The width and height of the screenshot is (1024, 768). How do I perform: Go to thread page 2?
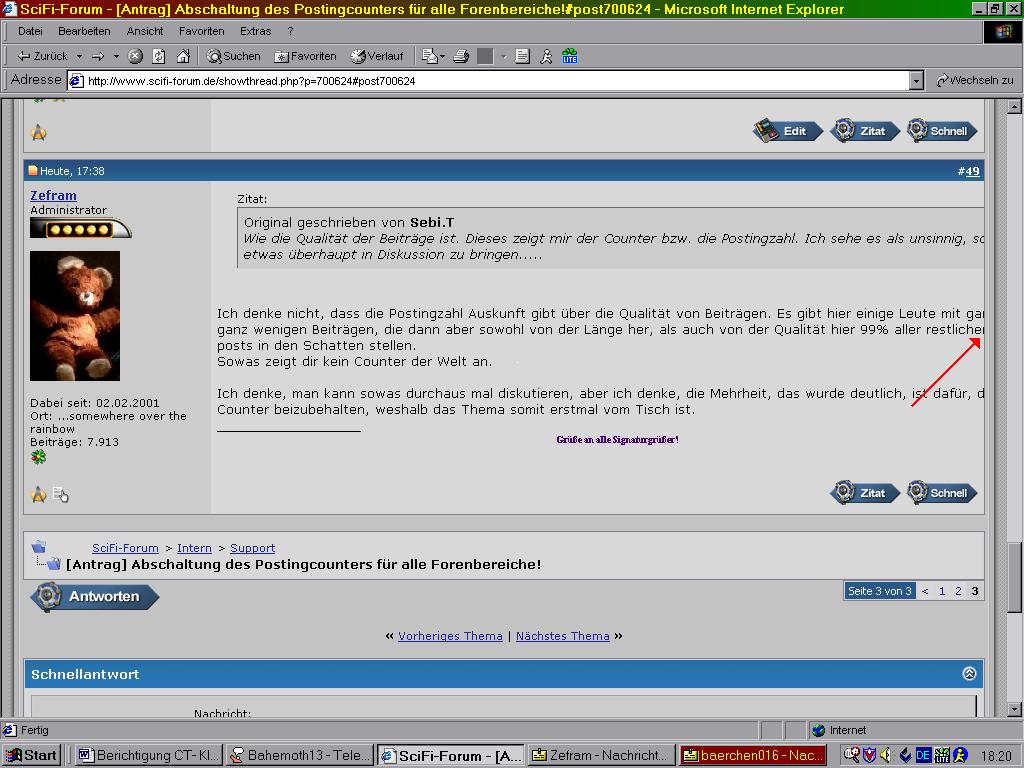tap(958, 591)
